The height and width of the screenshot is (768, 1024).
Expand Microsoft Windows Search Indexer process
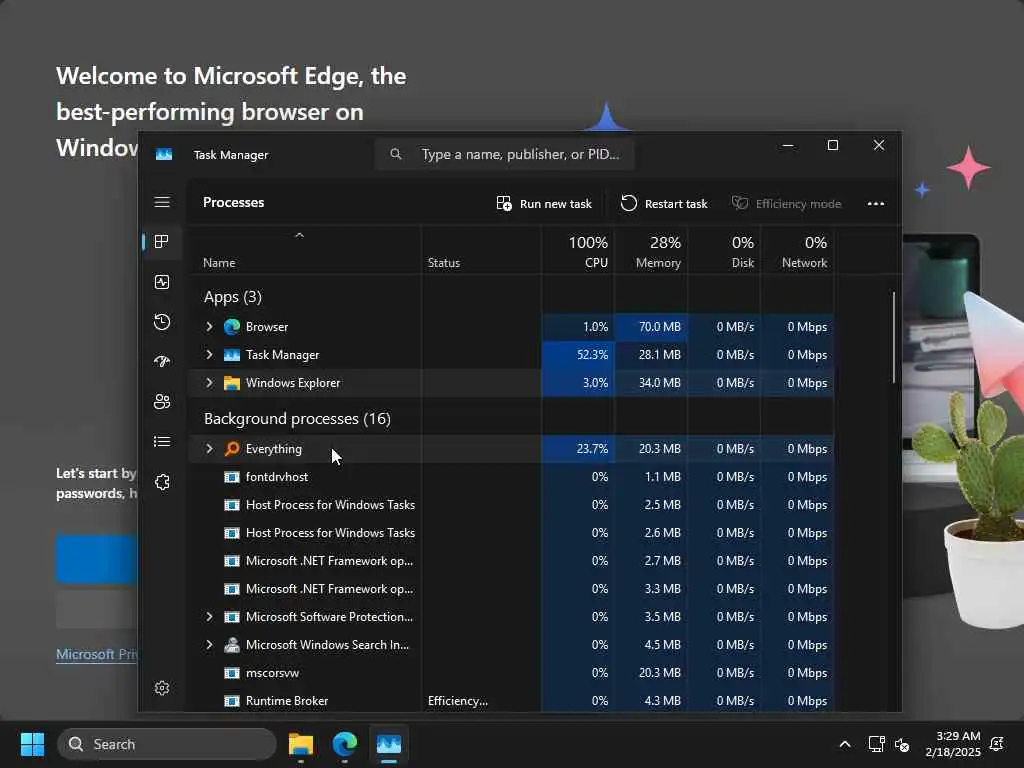(209, 645)
